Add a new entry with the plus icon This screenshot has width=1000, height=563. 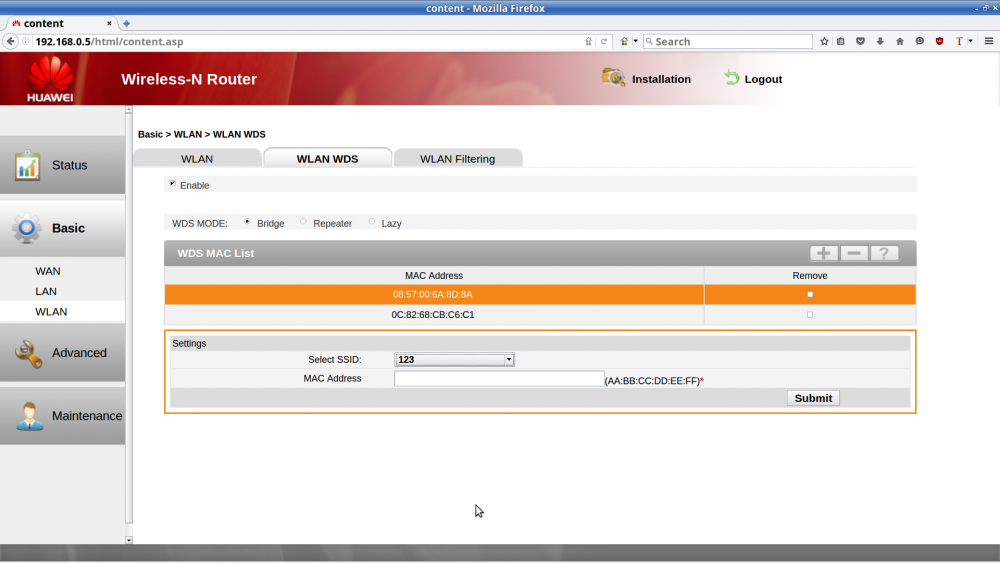click(x=824, y=254)
